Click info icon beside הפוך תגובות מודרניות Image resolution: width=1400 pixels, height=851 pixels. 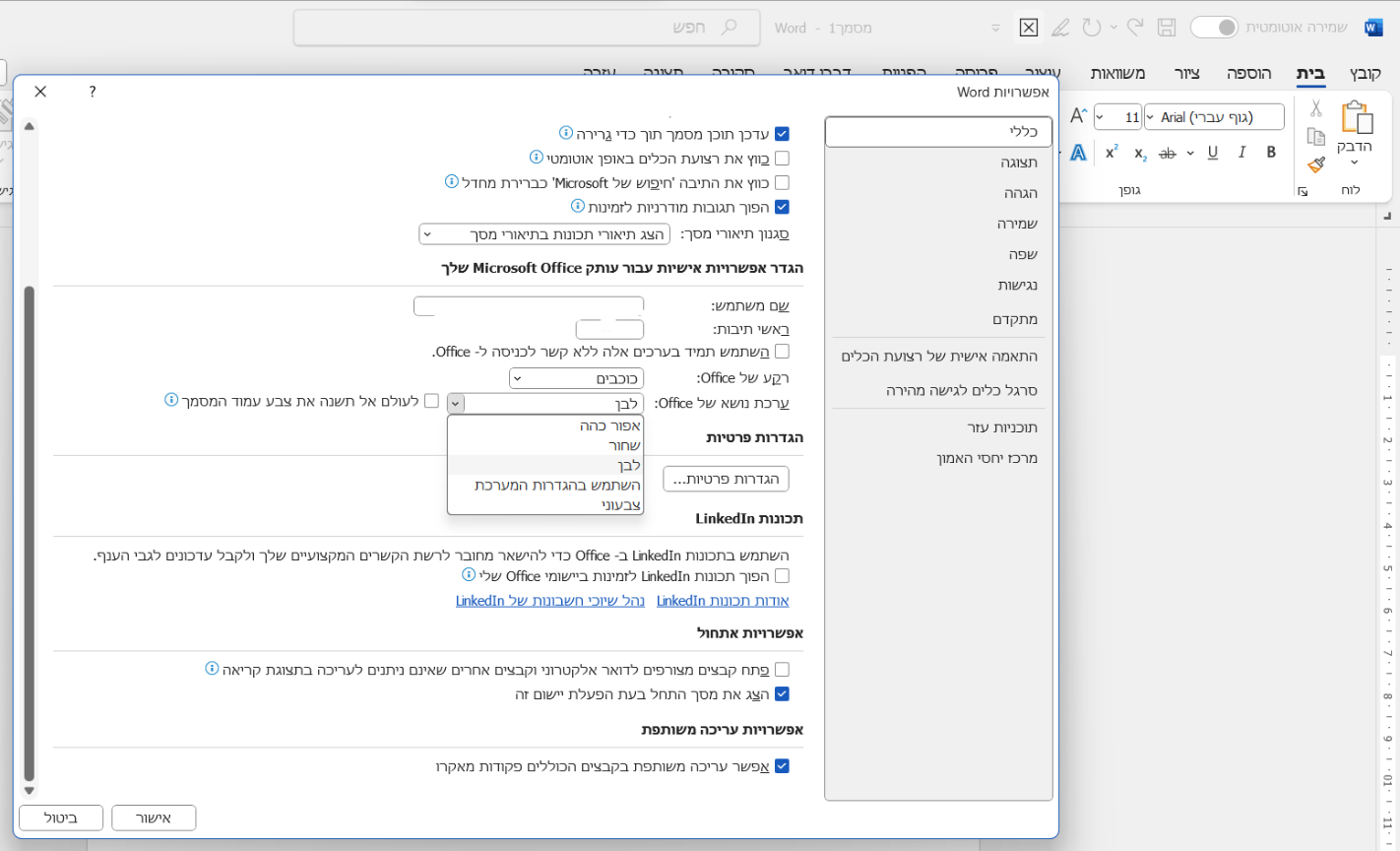[x=578, y=207]
